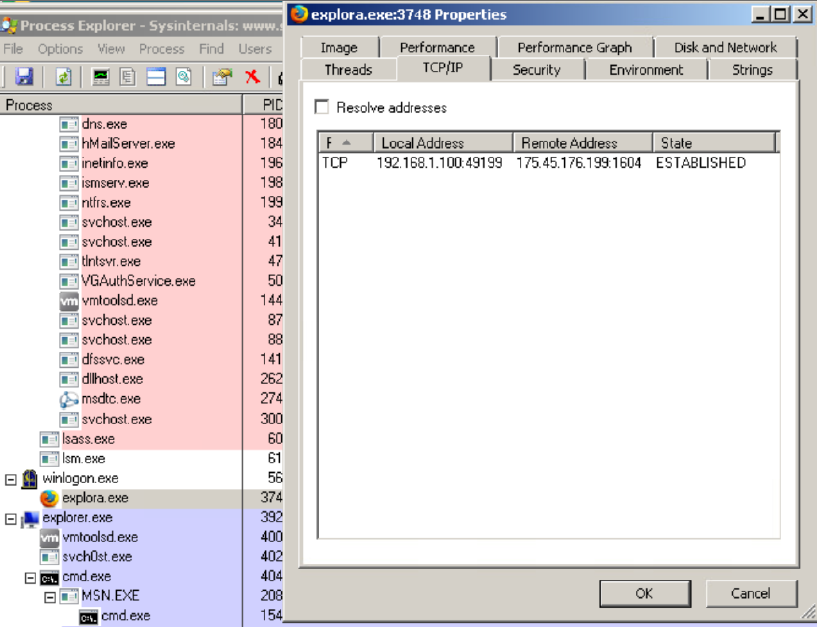Select the tlntsvr.exe process row
817x627 pixels.
[x=141, y=262]
